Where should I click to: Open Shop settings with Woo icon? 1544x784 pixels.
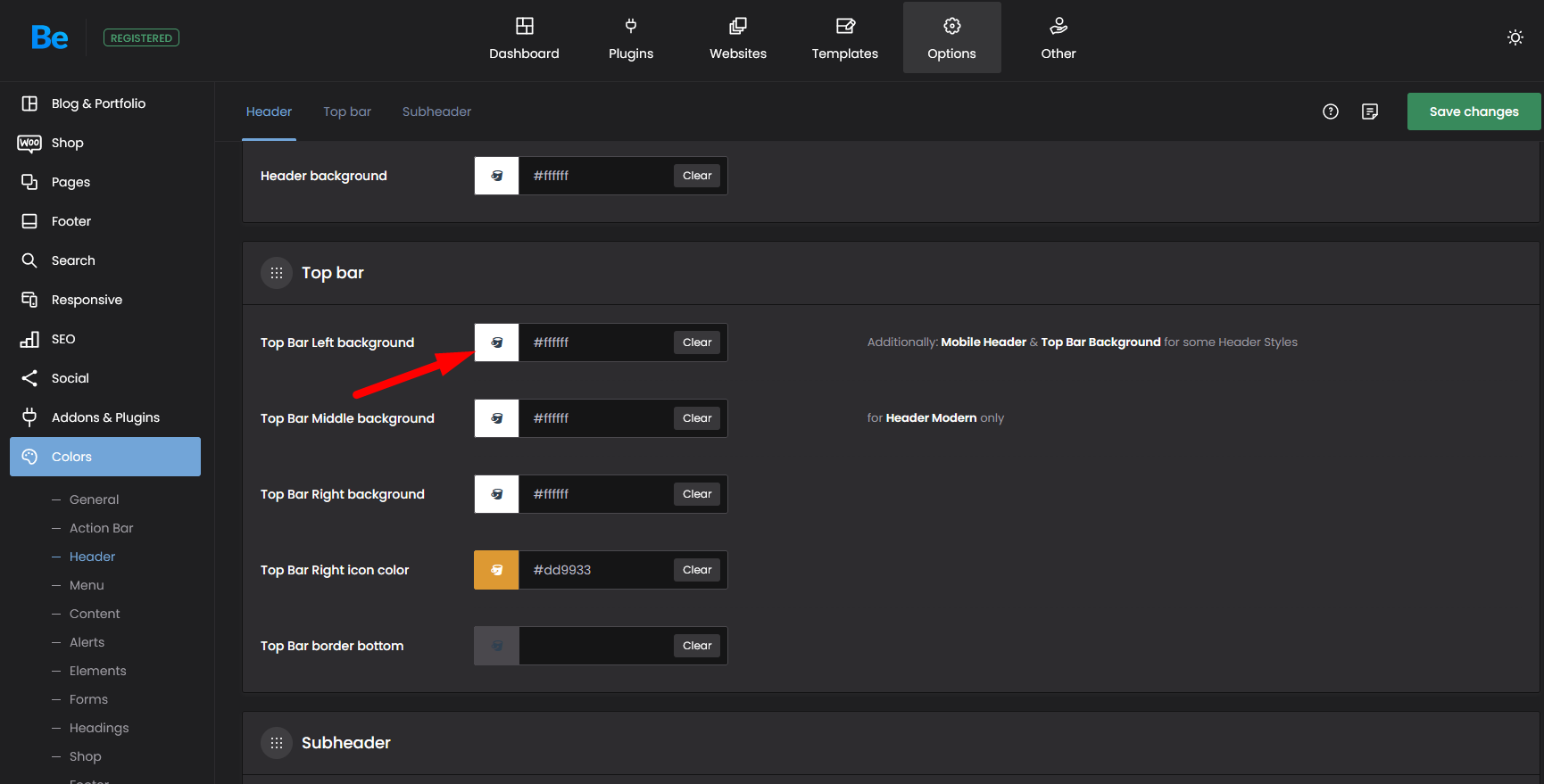point(105,143)
